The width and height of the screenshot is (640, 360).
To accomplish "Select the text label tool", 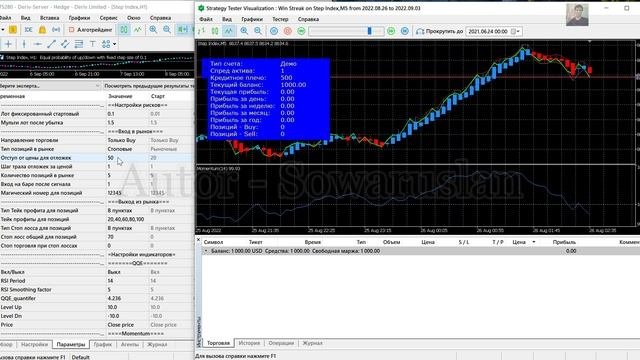I will point(93,44).
